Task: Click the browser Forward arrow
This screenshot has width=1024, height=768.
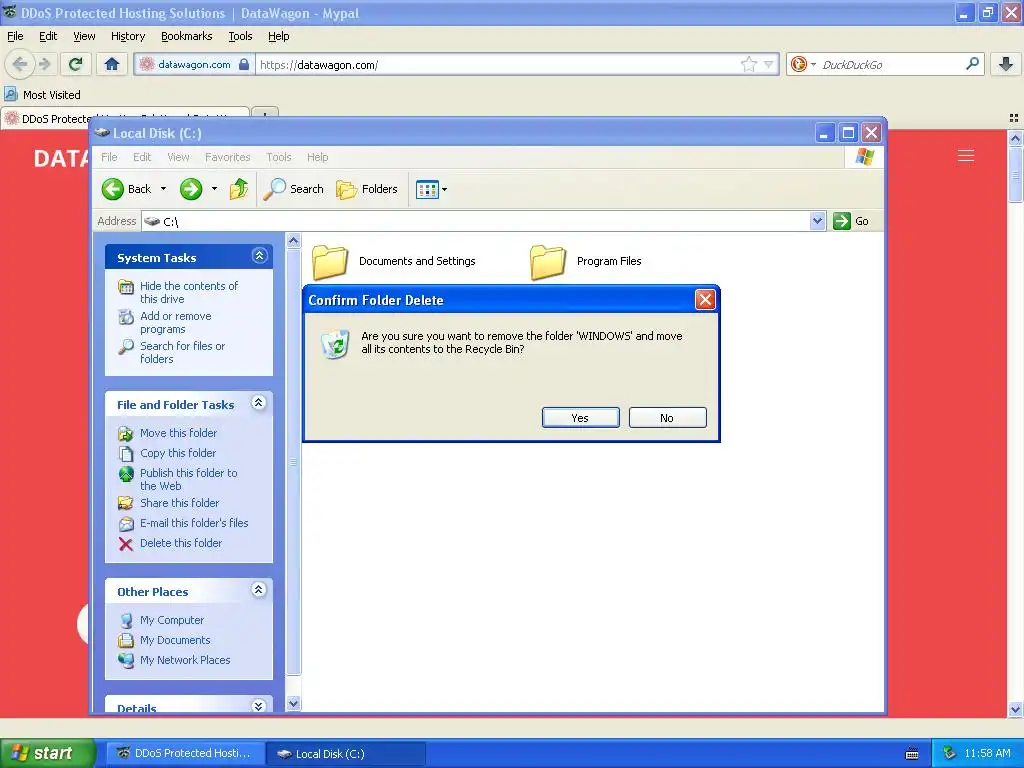Action: (44, 64)
